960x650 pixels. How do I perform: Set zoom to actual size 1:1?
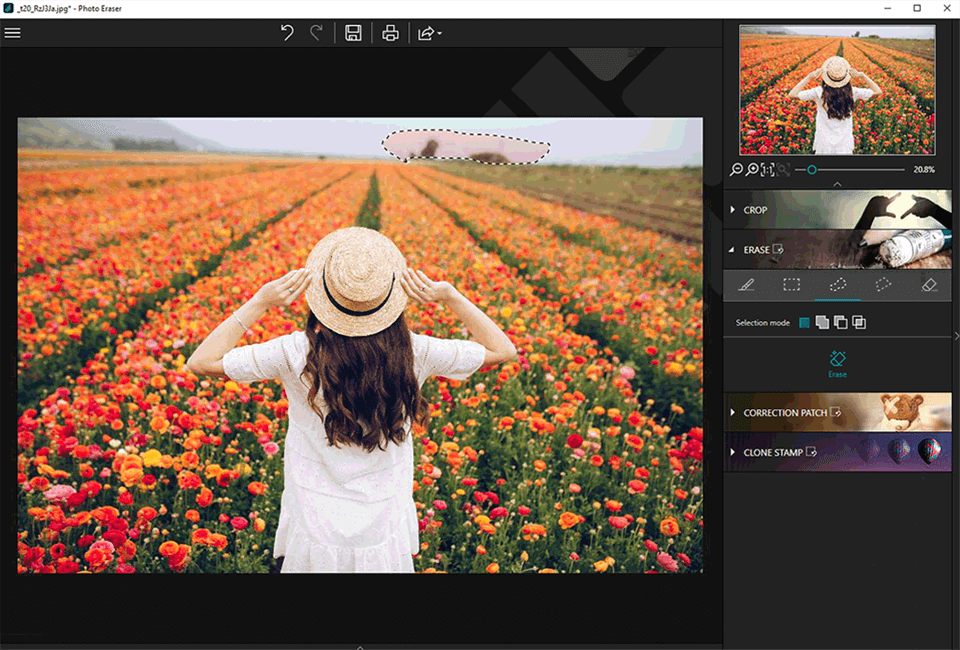click(767, 170)
